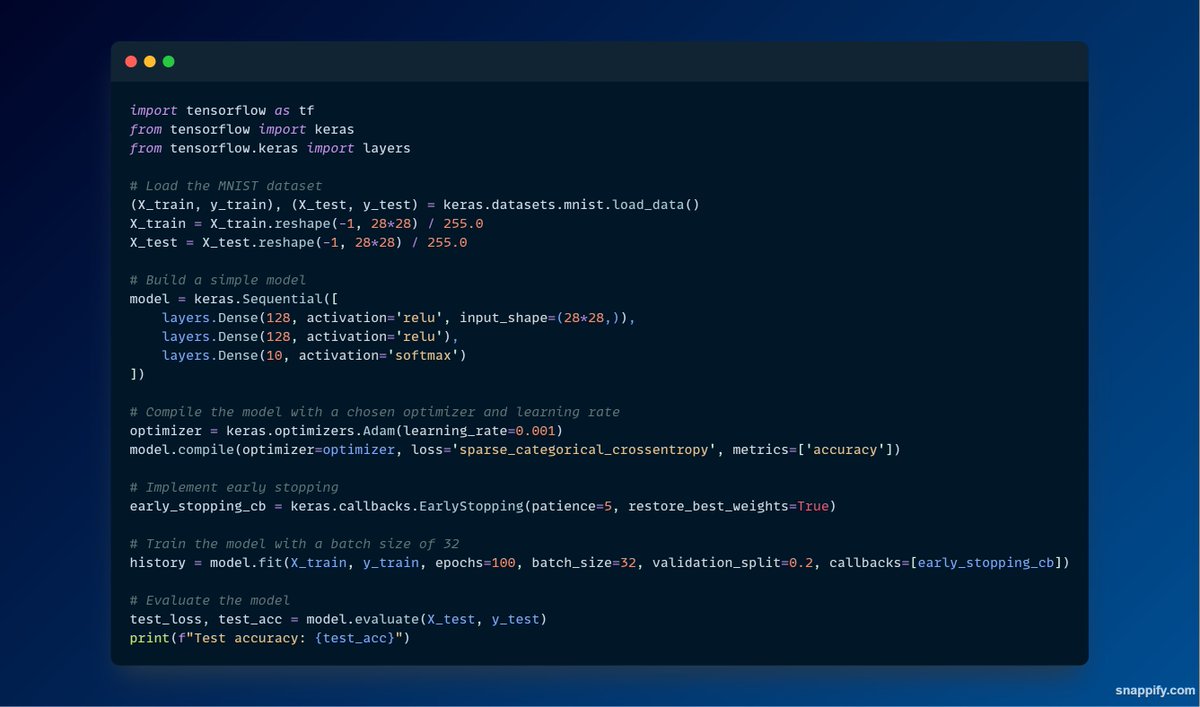Screen dimensions: 1200x707
Task: Click the closing '])' line of the model
Action: click(138, 374)
